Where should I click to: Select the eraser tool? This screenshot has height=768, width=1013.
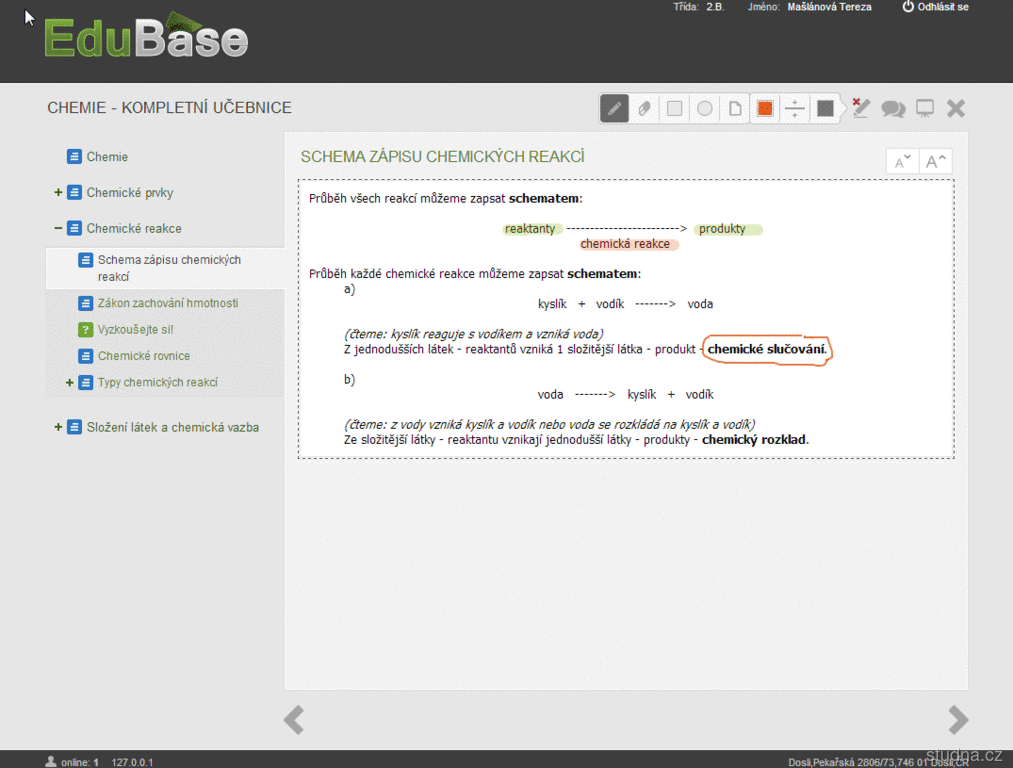[644, 109]
